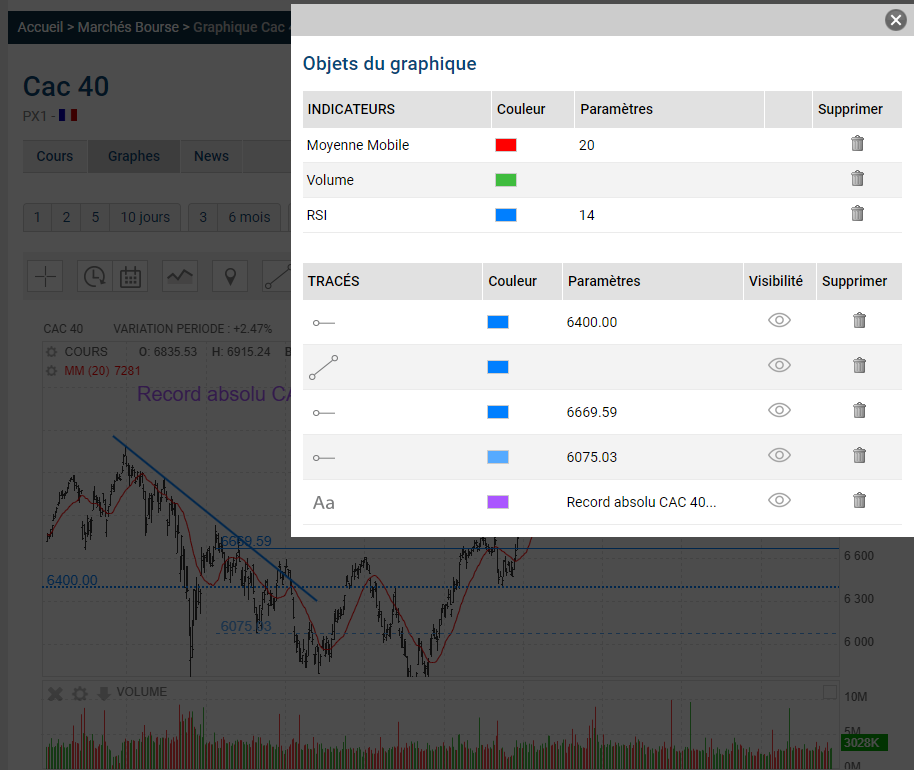This screenshot has height=770, width=914.
Task: Select the location pin marker tool
Action: 230,276
